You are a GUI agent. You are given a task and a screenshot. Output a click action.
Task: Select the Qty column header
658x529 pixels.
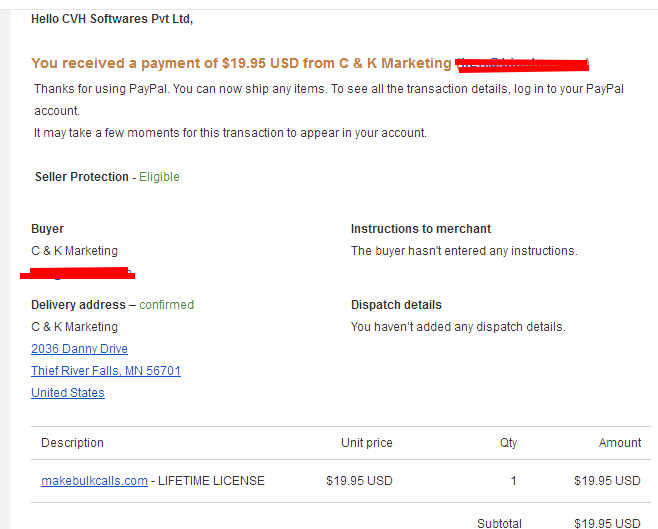click(509, 443)
